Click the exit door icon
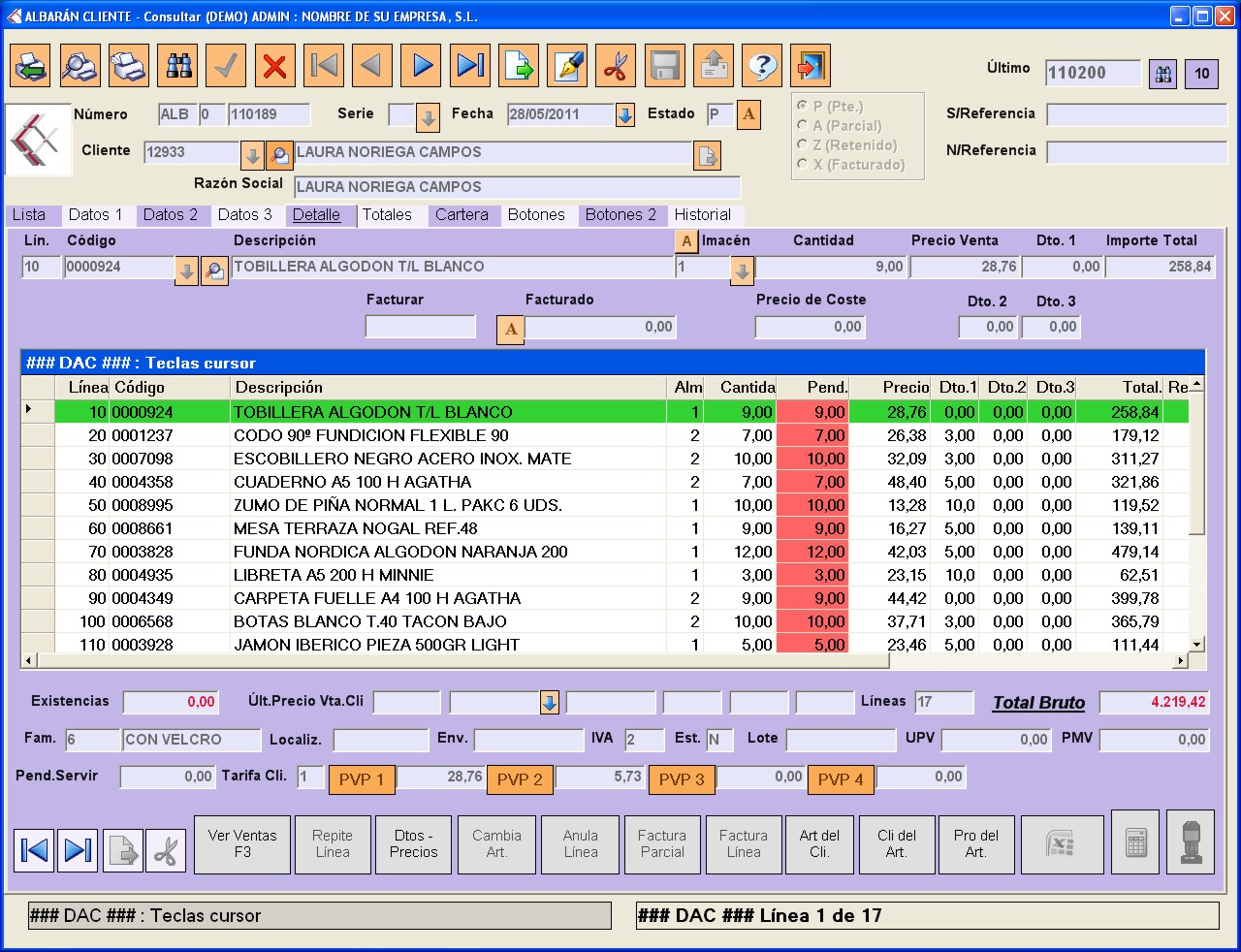Viewport: 1241px width, 952px height. point(811,66)
